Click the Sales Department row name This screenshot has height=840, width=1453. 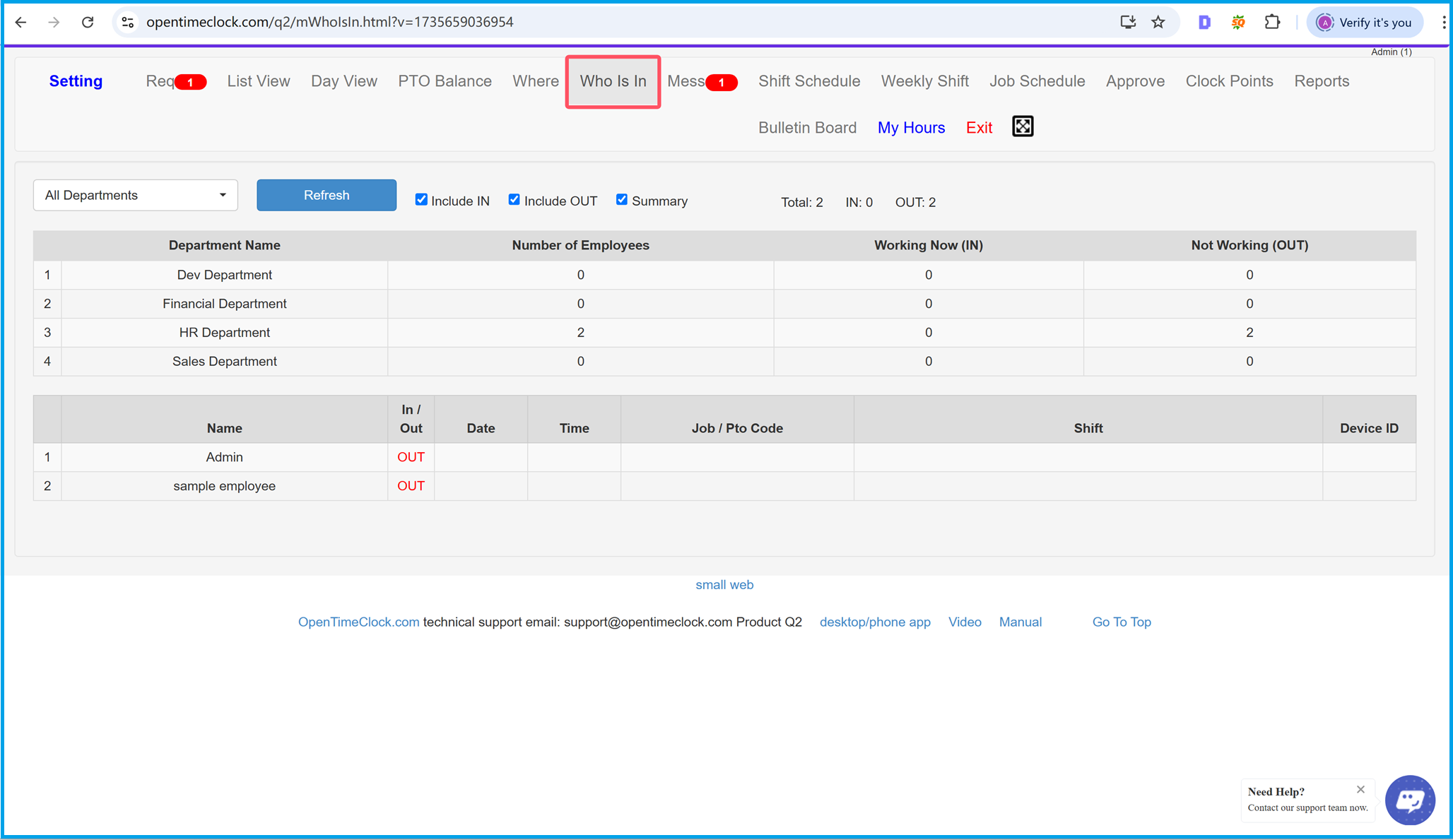click(x=224, y=362)
